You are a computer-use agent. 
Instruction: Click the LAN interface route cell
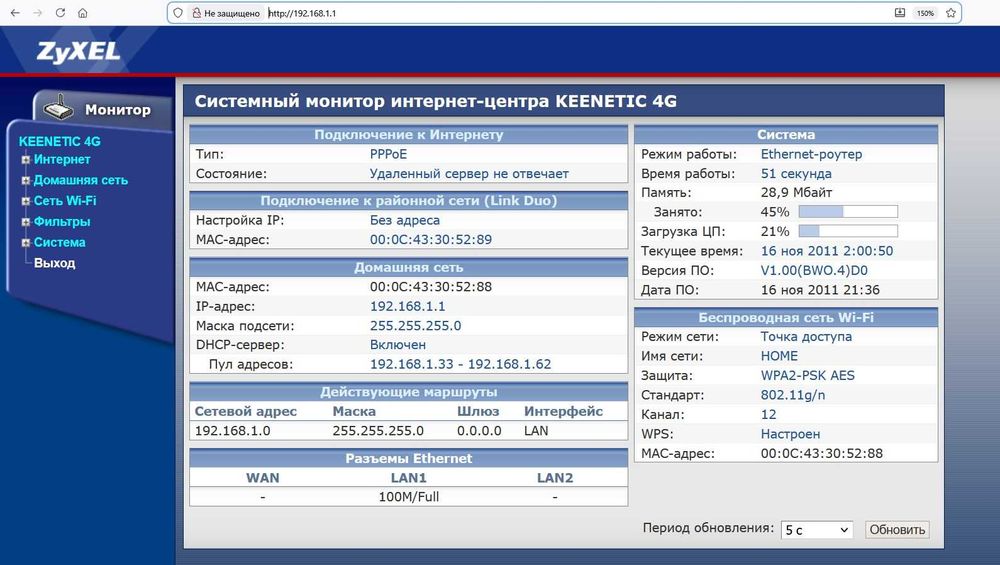[x=536, y=431]
